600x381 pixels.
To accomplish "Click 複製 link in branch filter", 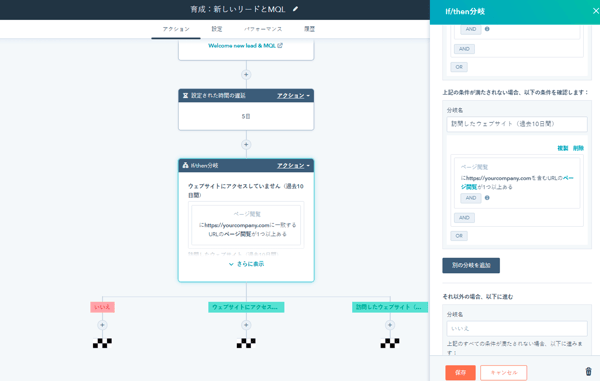I will click(x=562, y=148).
